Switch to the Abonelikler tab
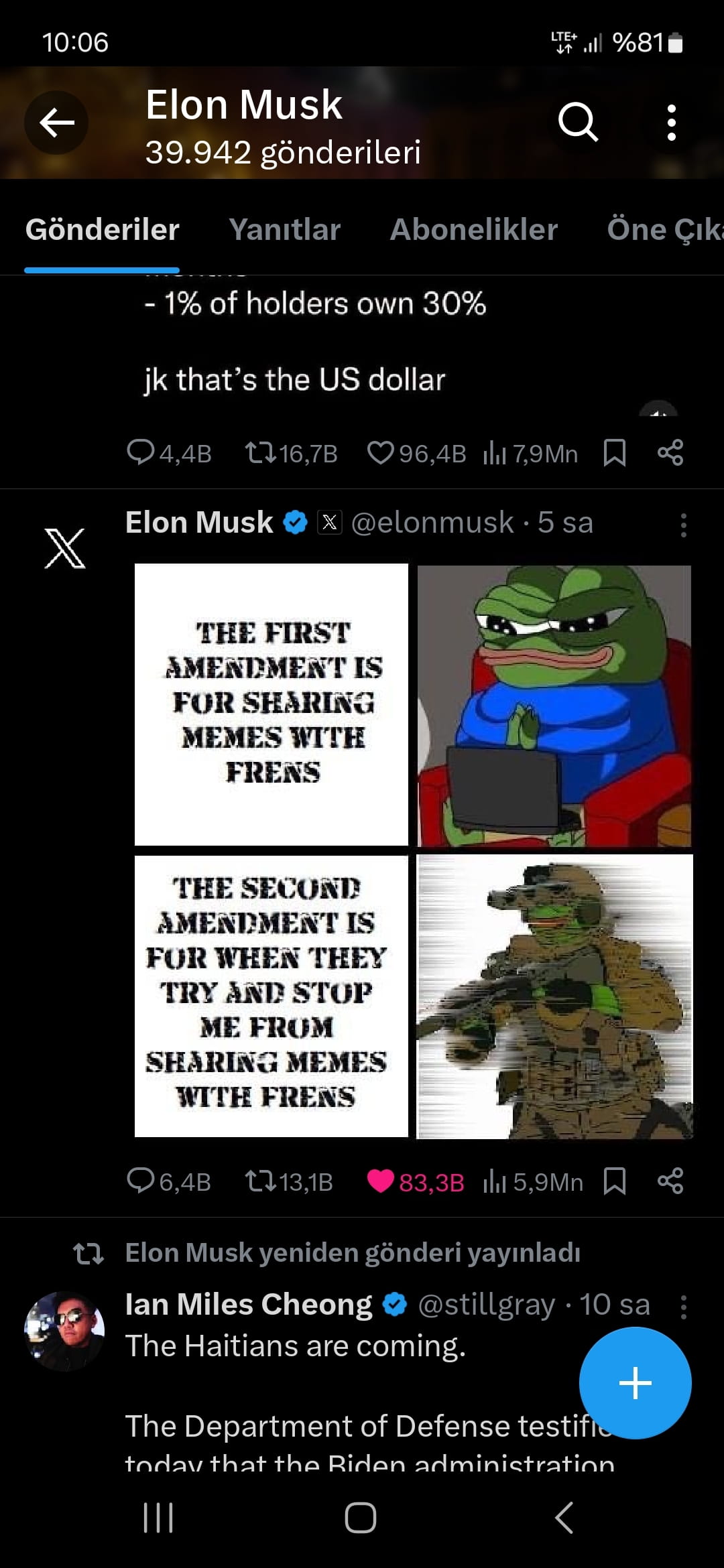The image size is (724, 1568). [473, 229]
